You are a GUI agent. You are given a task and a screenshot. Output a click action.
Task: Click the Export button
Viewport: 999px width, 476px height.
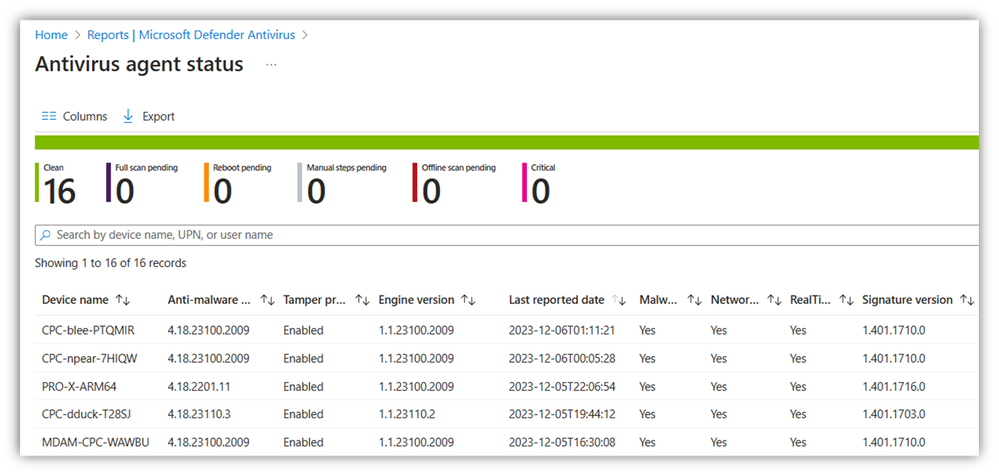[149, 117]
